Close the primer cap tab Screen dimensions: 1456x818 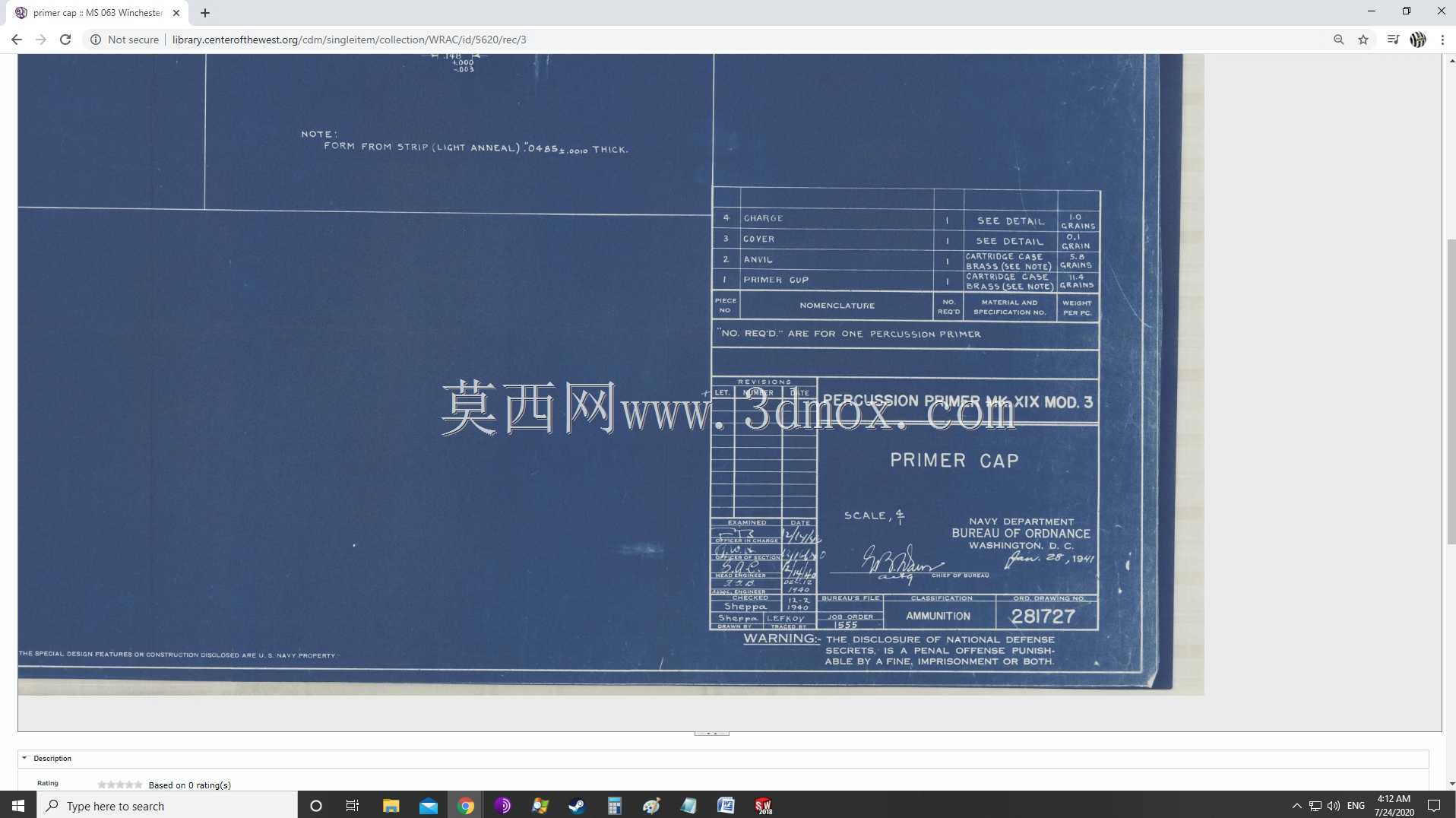click(176, 13)
